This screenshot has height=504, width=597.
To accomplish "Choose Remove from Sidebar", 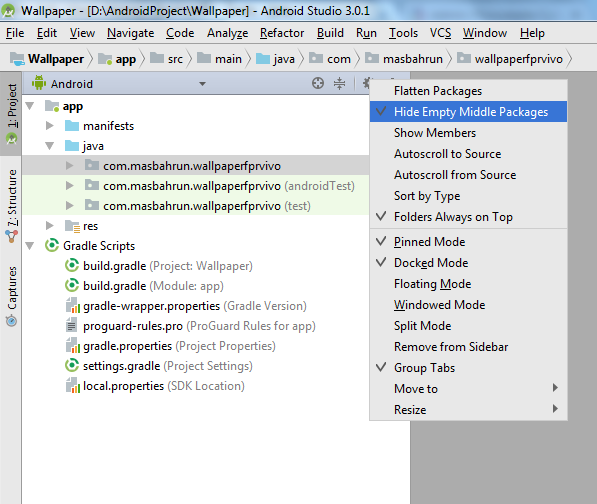I will 468,346.
